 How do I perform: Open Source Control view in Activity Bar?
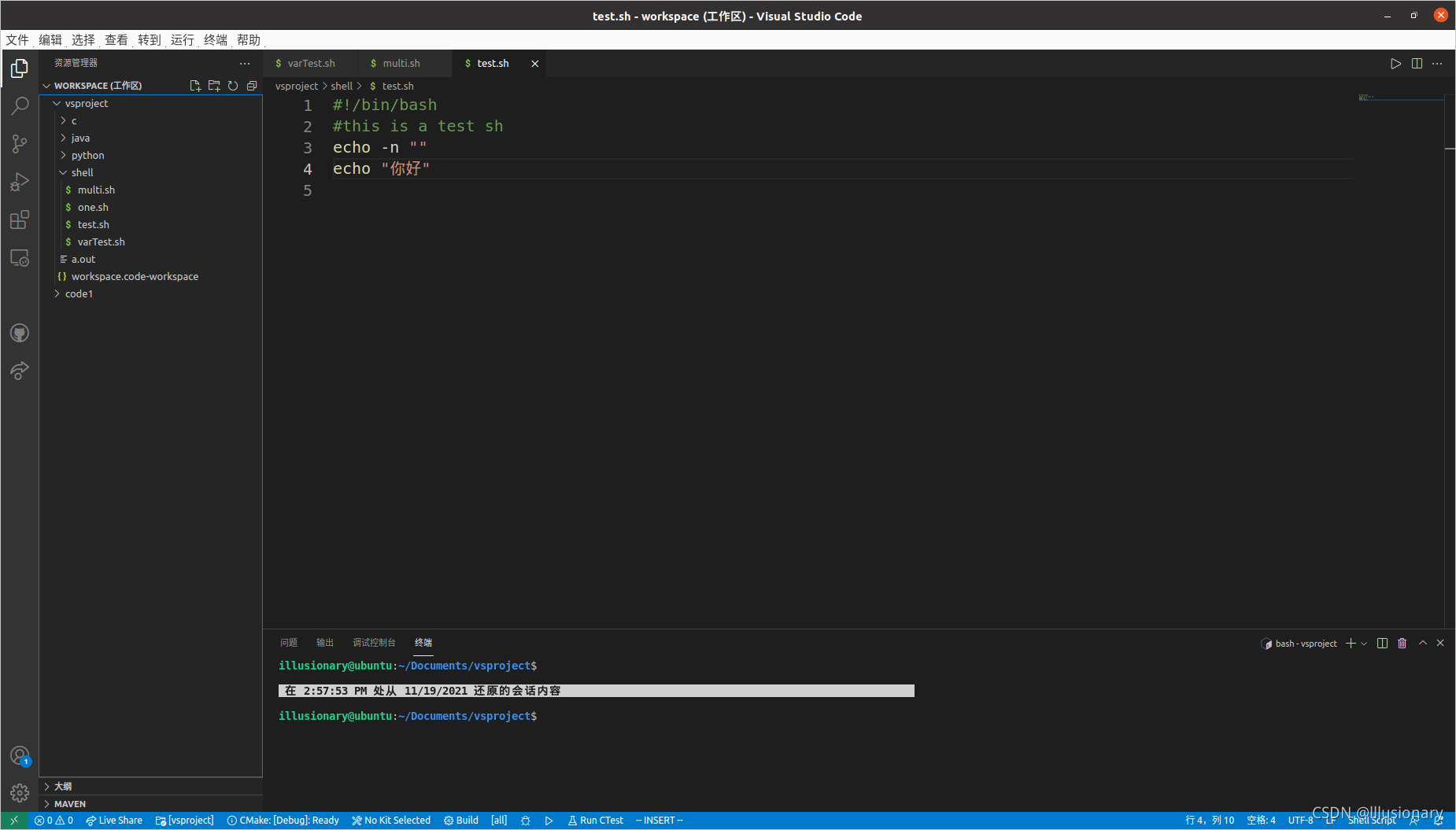tap(20, 143)
